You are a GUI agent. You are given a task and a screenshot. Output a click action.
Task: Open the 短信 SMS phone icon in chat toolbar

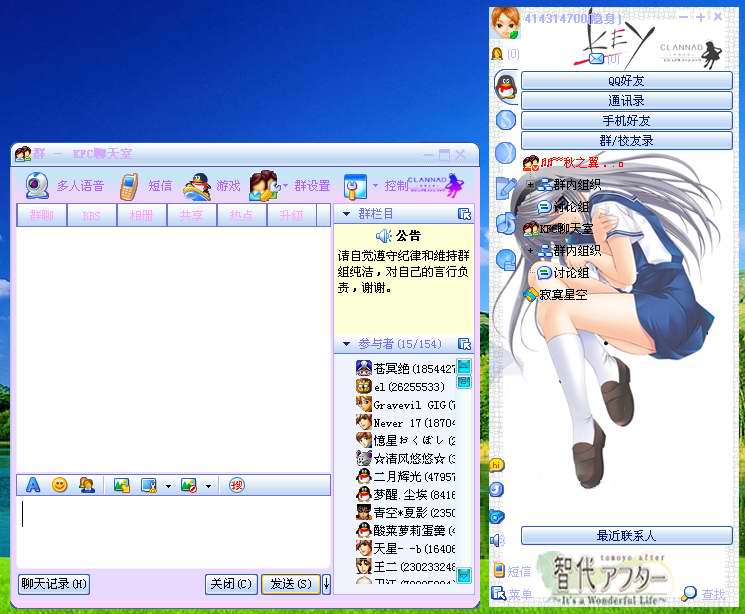[x=129, y=186]
